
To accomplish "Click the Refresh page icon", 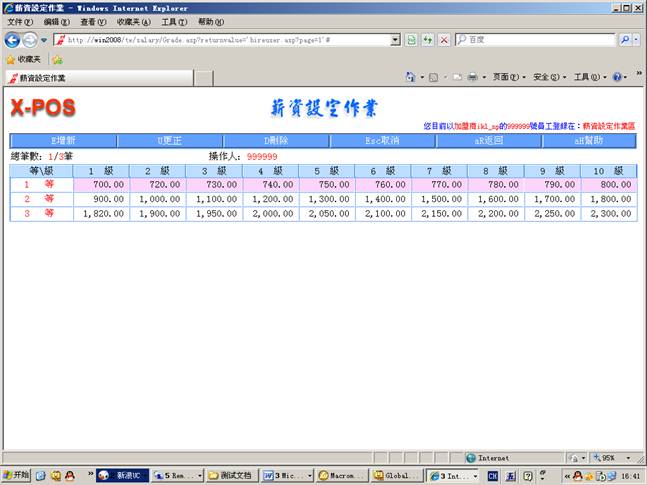I will [427, 39].
